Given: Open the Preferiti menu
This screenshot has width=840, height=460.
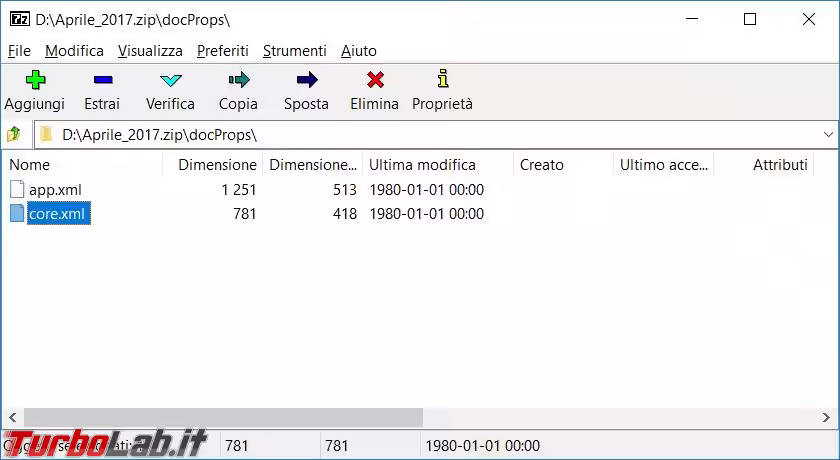Looking at the screenshot, I should (223, 50).
